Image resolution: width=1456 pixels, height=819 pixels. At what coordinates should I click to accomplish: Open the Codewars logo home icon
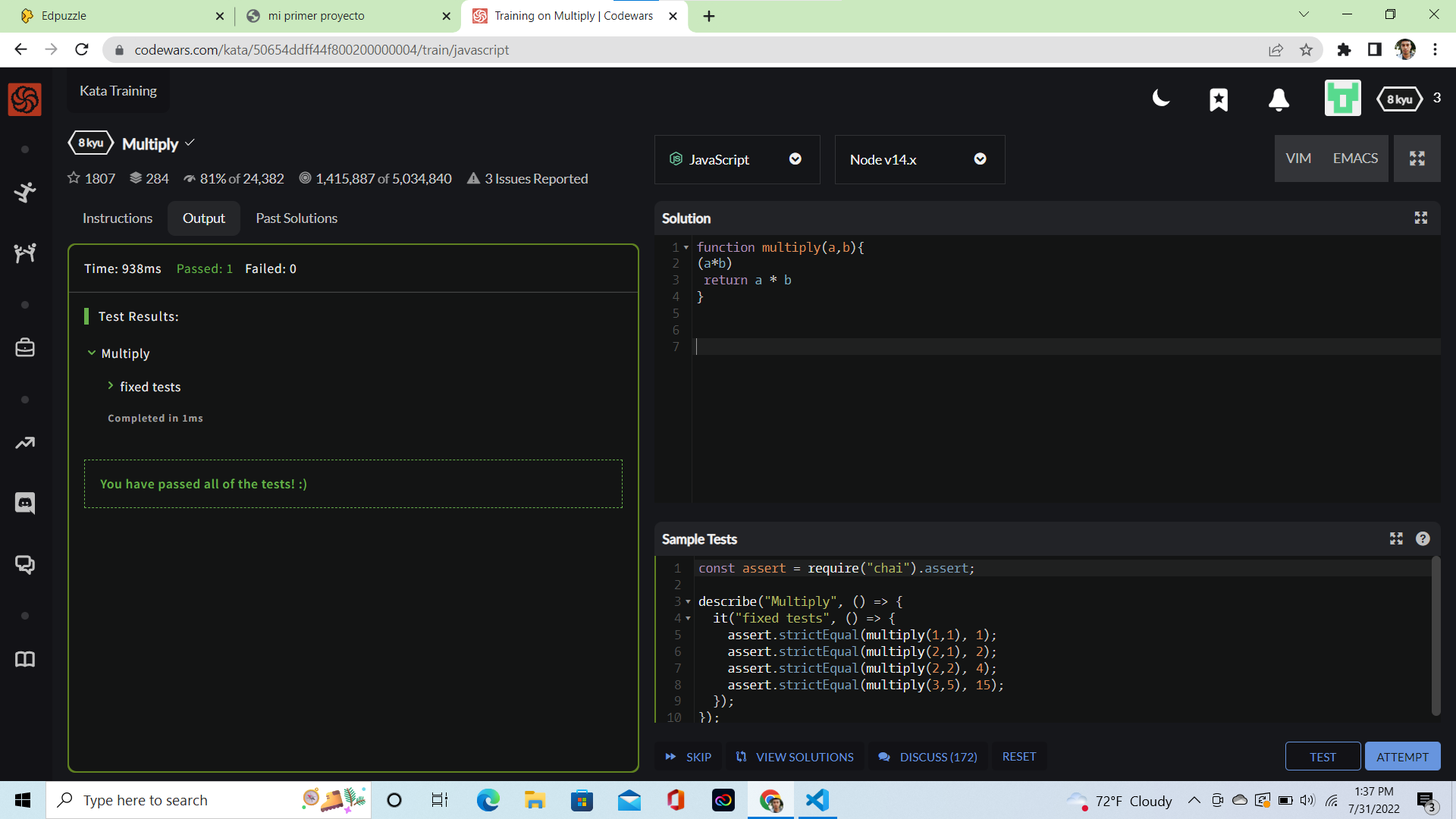tap(24, 99)
